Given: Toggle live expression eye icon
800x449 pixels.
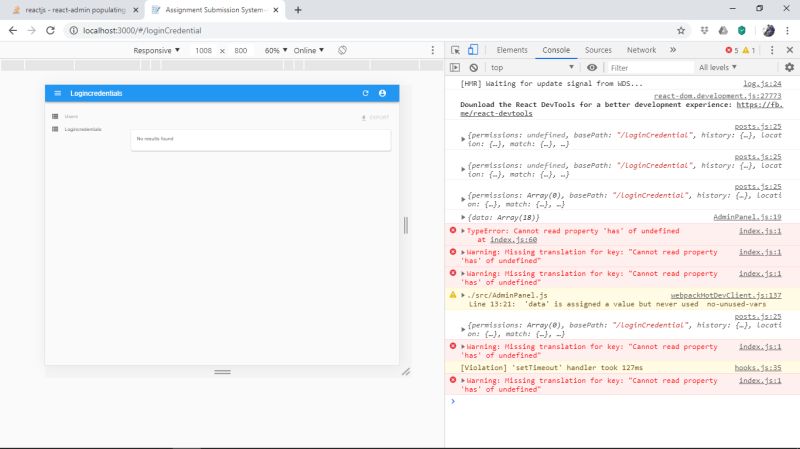Looking at the screenshot, I should [x=592, y=67].
